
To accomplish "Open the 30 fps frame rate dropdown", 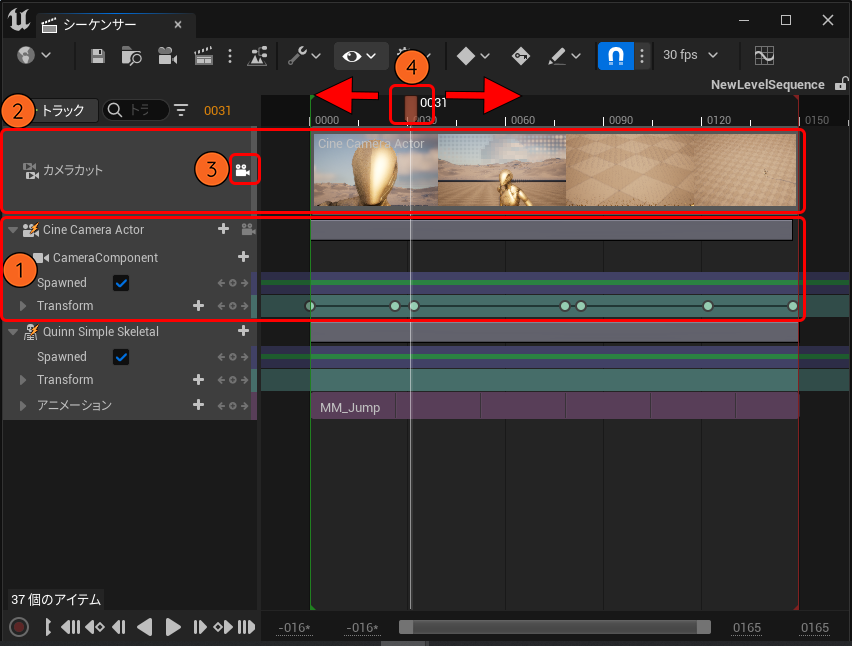I will [x=690, y=56].
